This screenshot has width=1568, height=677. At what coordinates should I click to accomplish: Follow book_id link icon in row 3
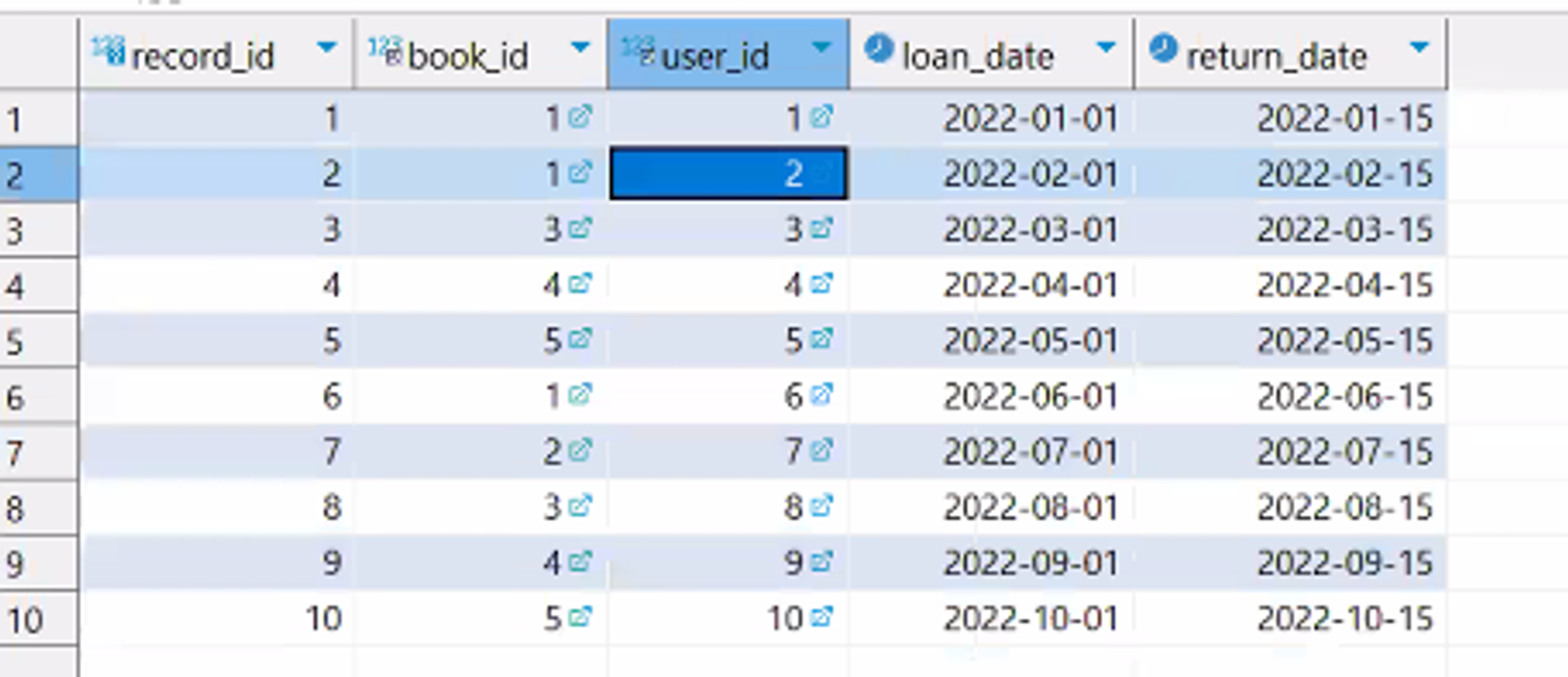[x=580, y=229]
